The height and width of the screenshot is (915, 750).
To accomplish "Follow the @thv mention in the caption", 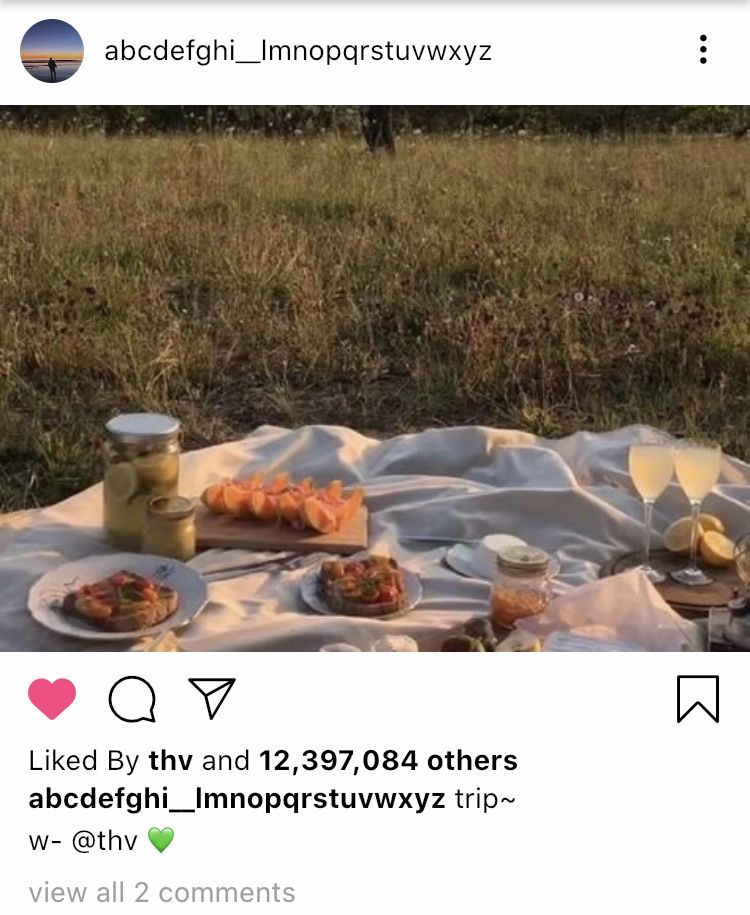I will pos(104,841).
